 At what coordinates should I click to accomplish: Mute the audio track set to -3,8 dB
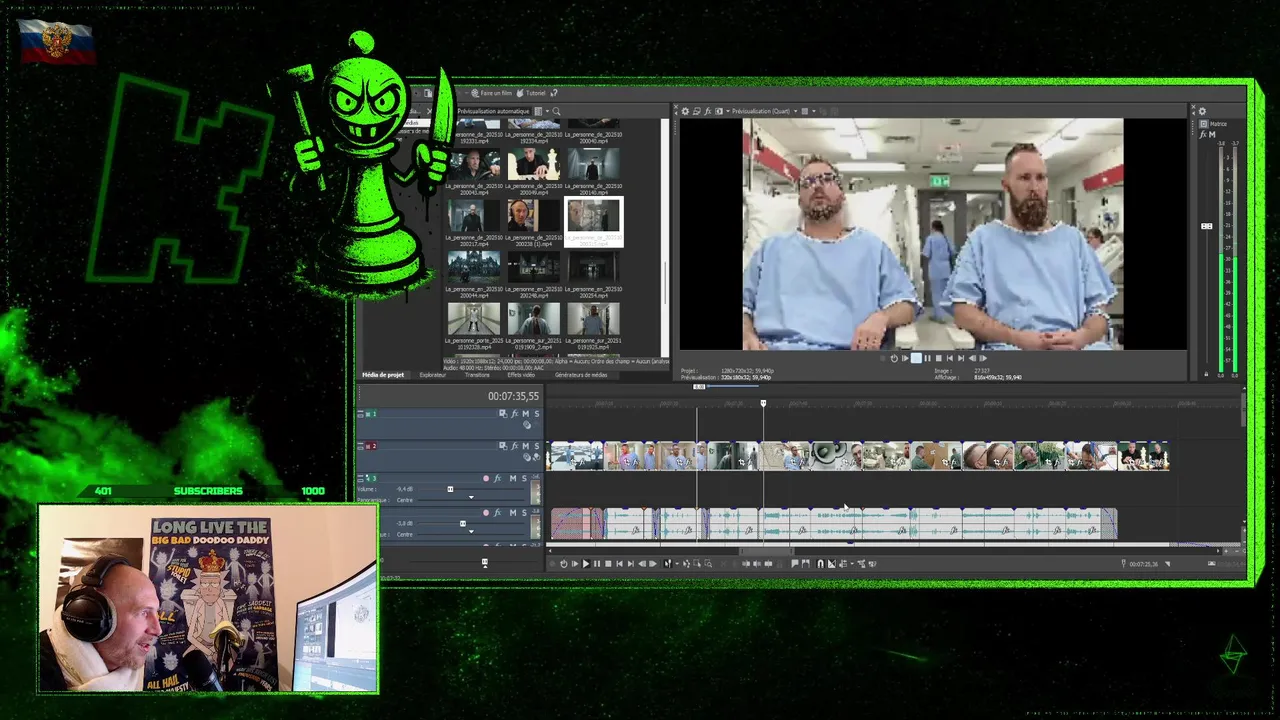pyautogui.click(x=513, y=513)
